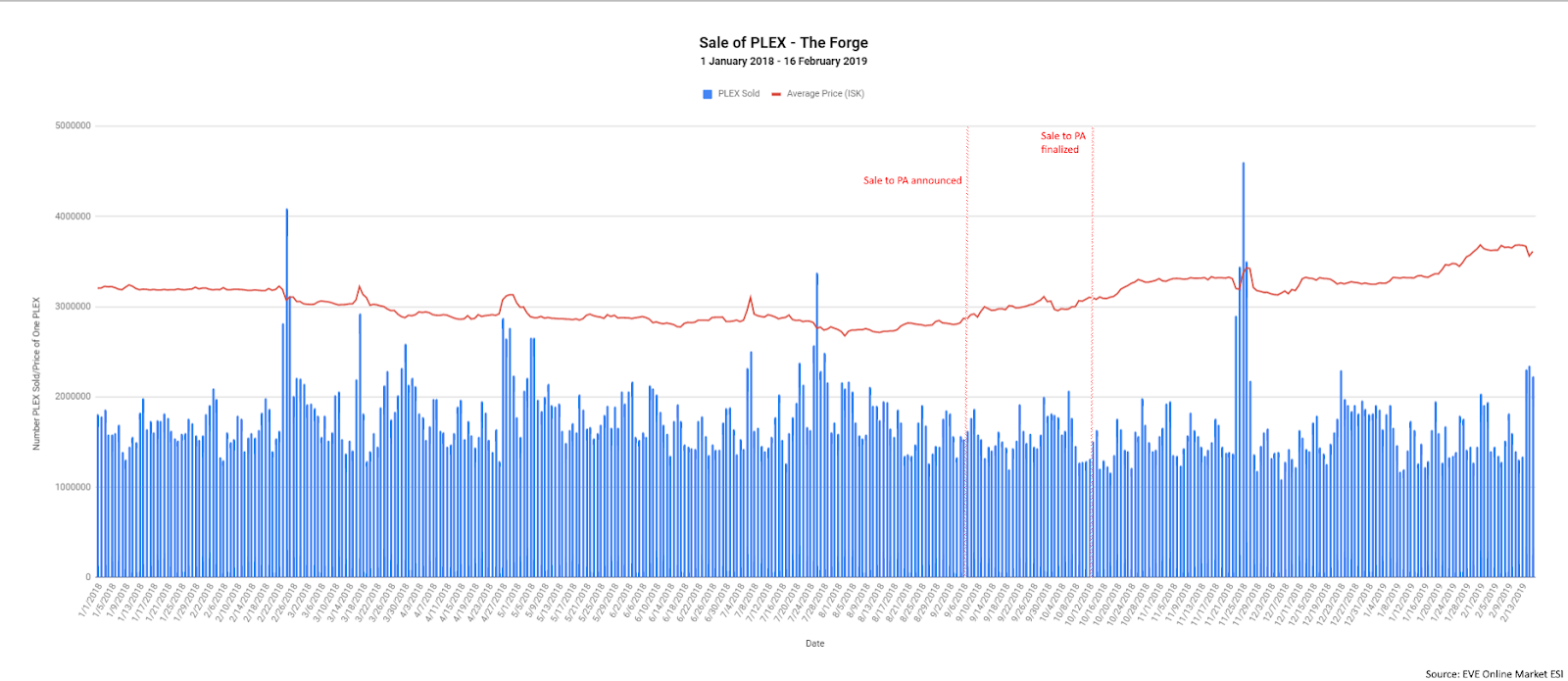Click the tallest blue bar in late November 2018

1243,369
